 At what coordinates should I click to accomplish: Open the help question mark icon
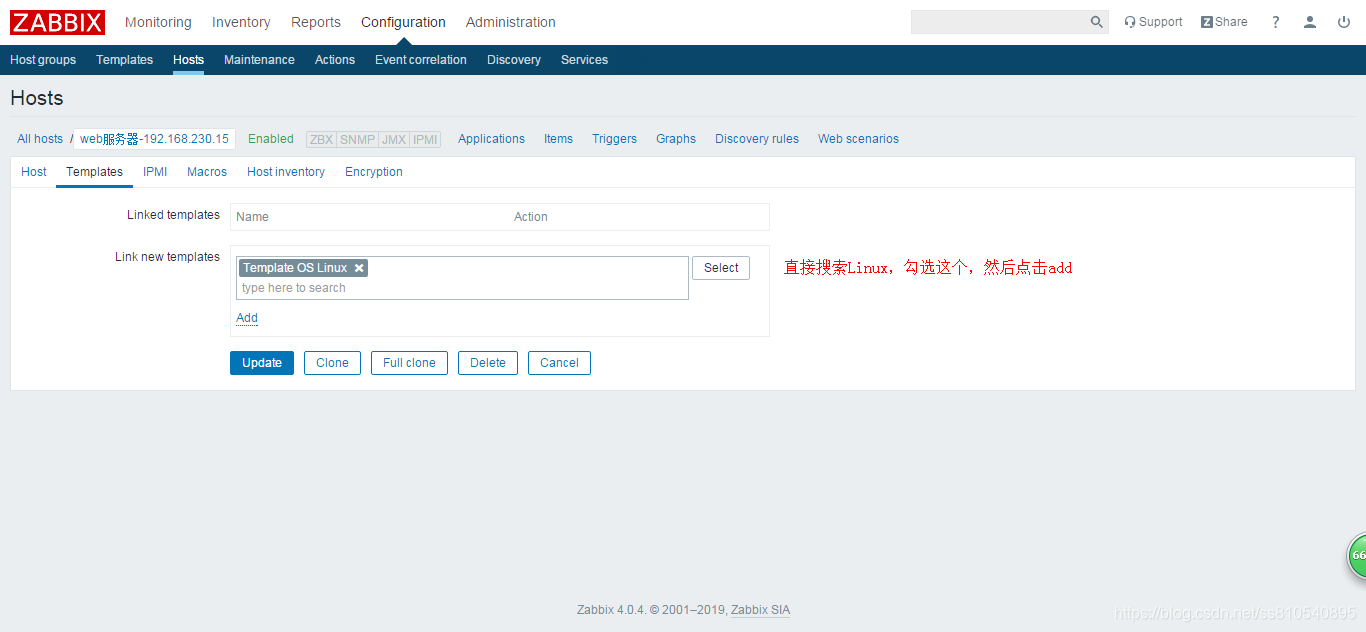coord(1276,22)
